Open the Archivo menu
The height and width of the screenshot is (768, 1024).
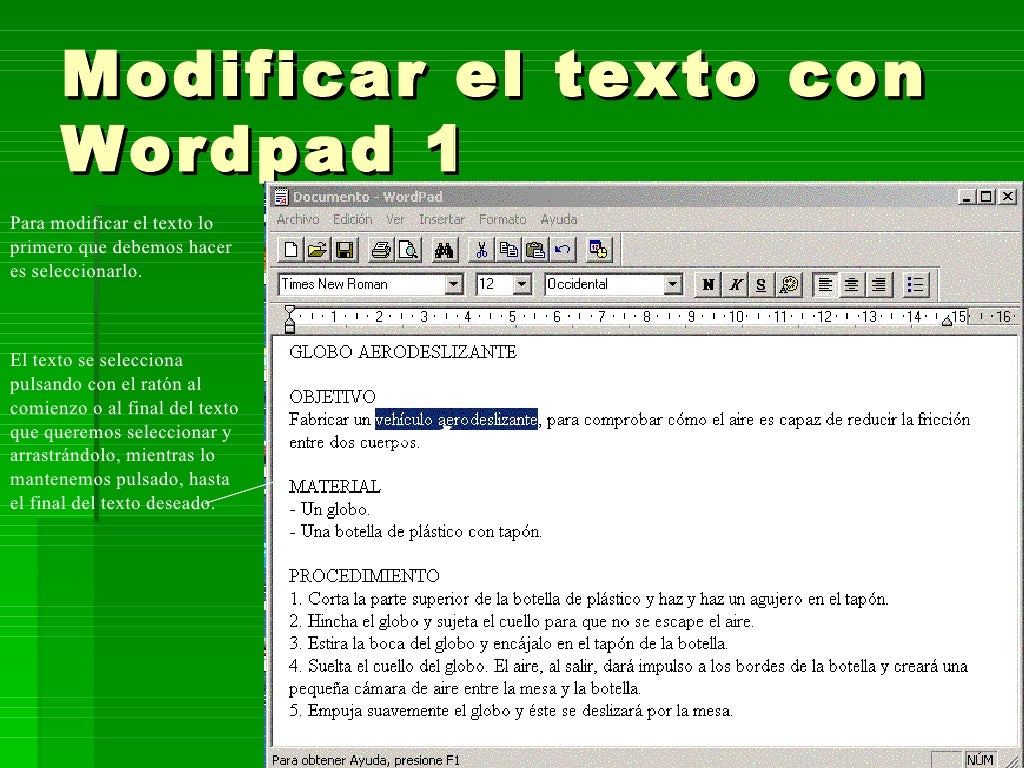point(298,219)
